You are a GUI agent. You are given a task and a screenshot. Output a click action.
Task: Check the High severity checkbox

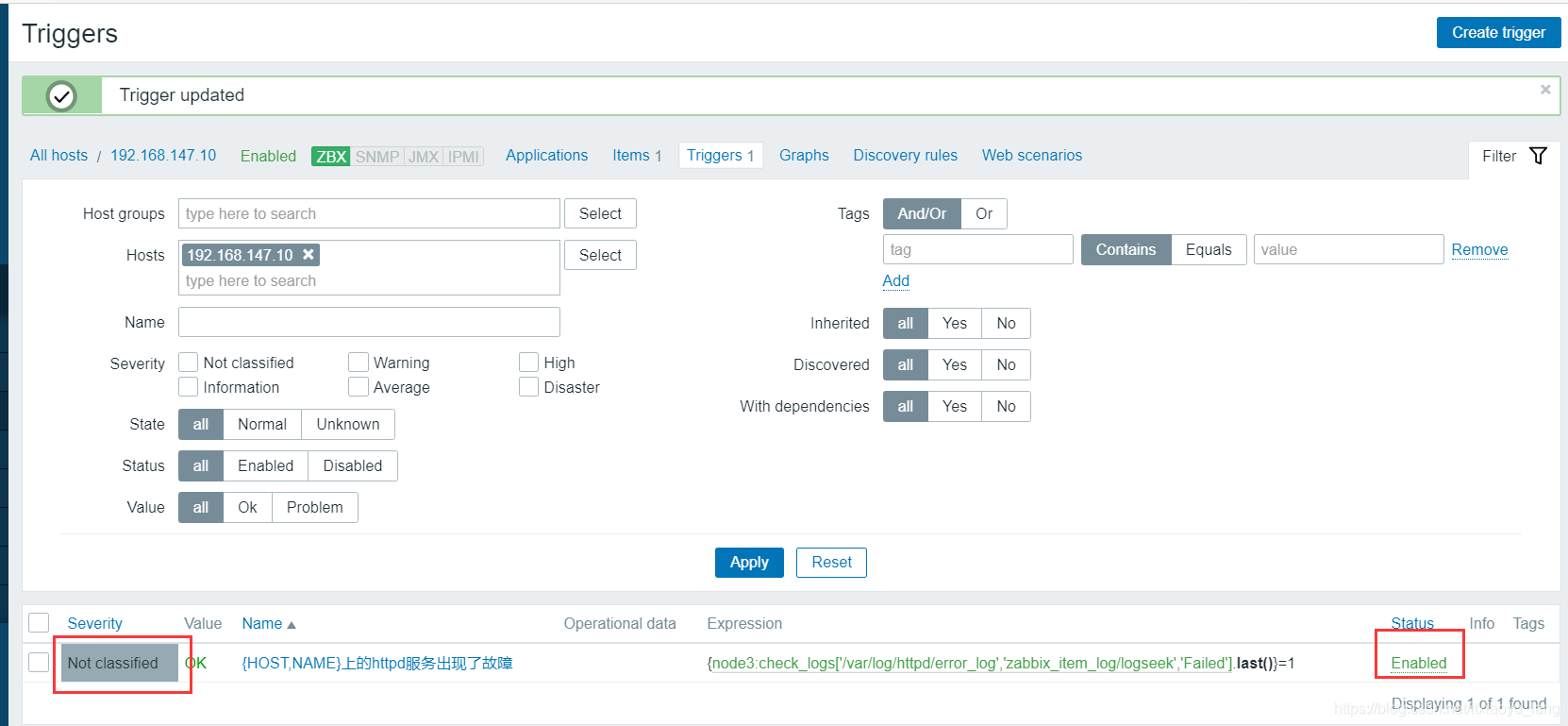point(529,363)
